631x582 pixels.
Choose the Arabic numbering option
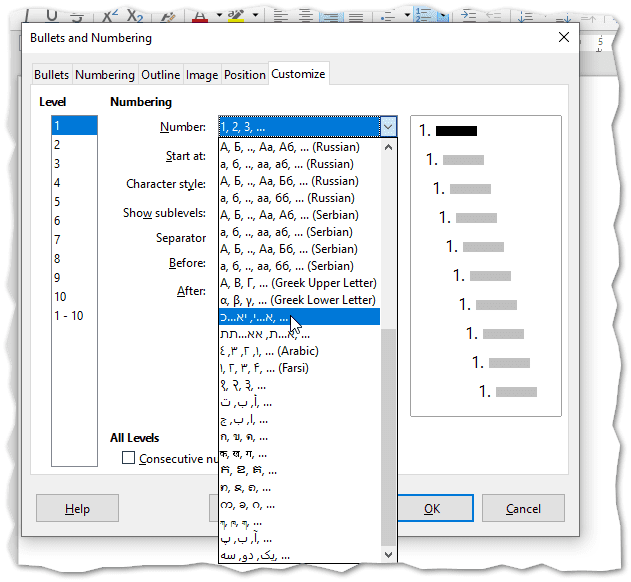click(299, 351)
